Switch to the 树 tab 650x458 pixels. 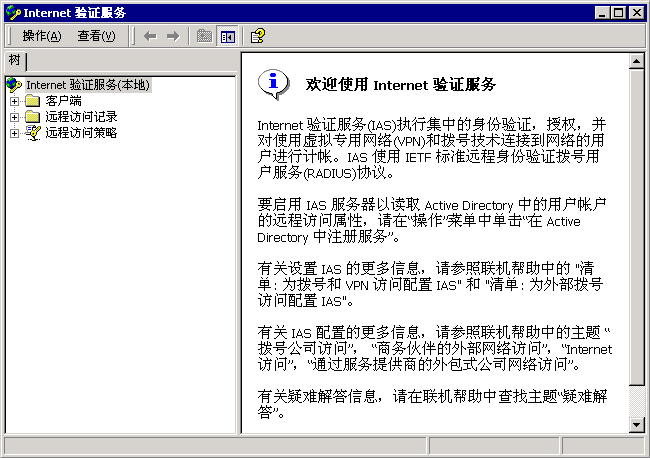15,61
